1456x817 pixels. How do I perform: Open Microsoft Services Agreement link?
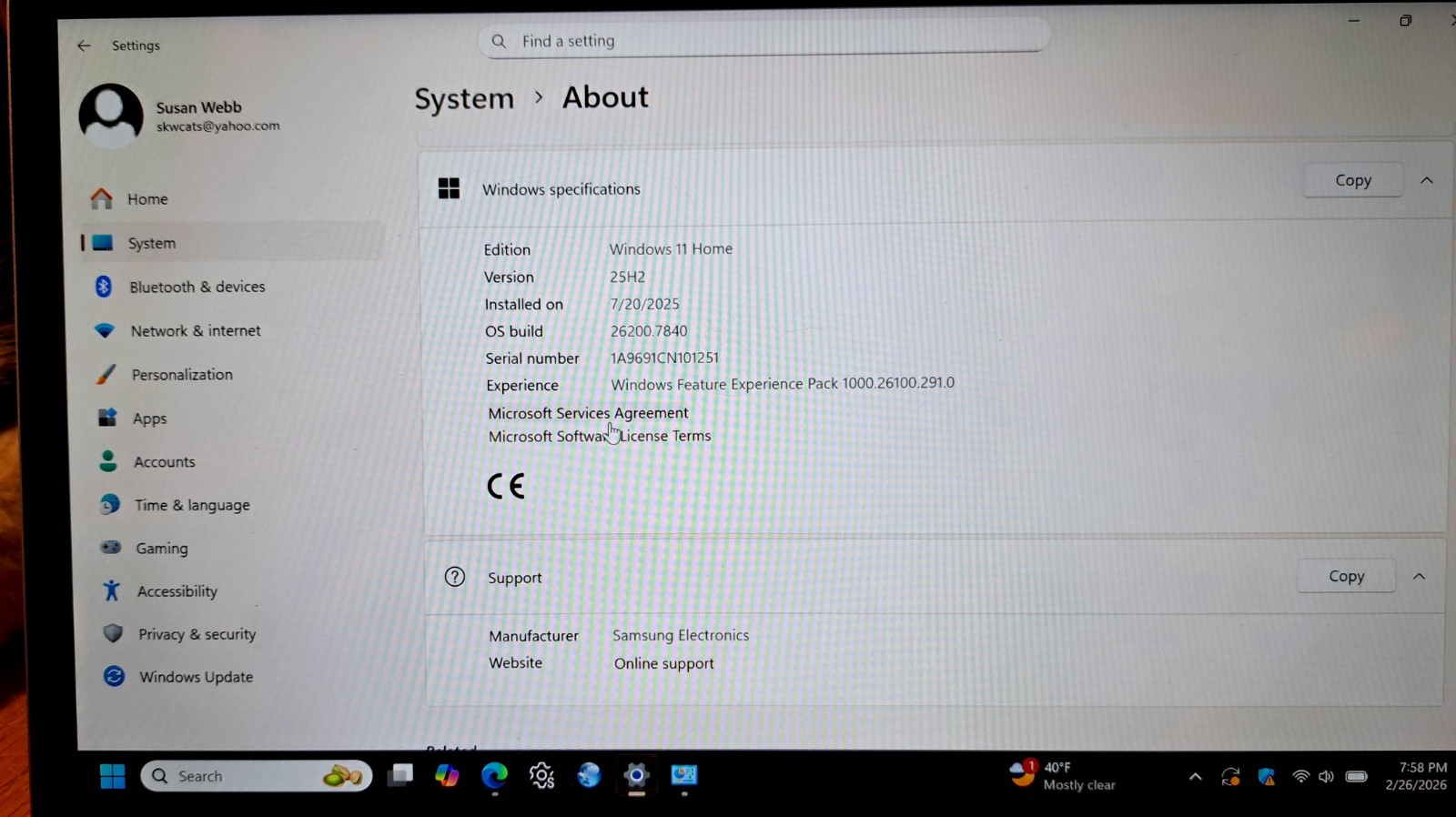[x=588, y=413]
